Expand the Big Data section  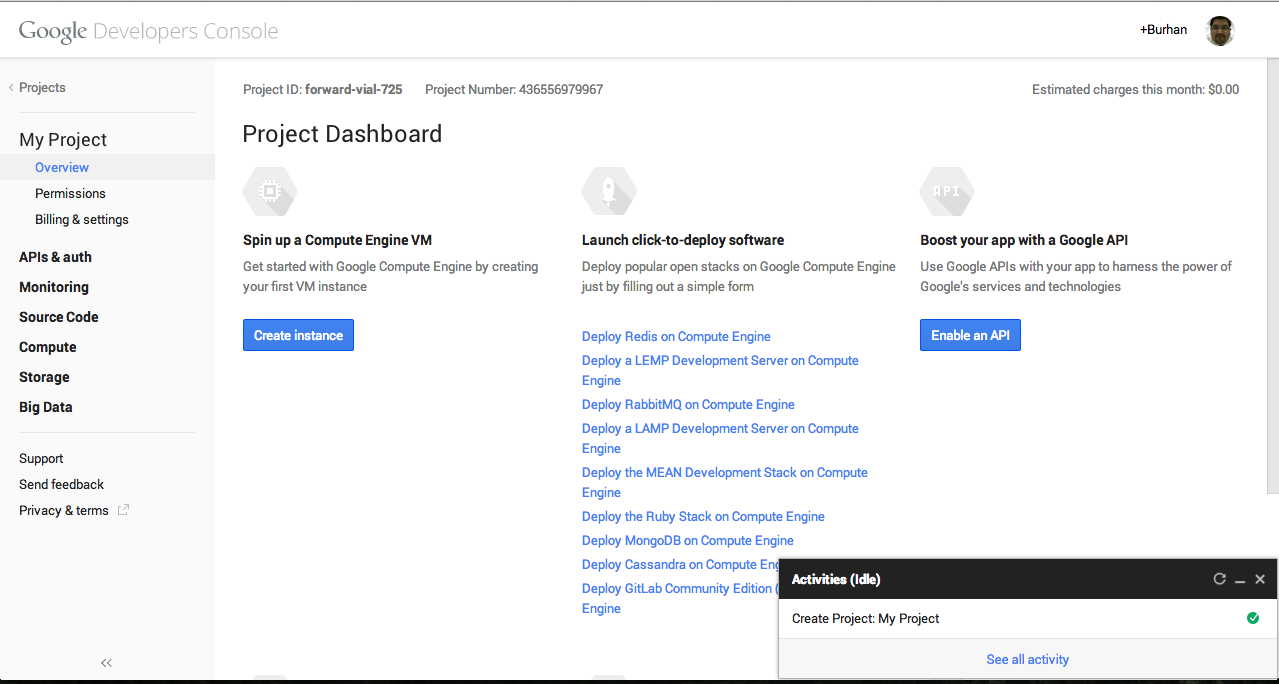46,407
